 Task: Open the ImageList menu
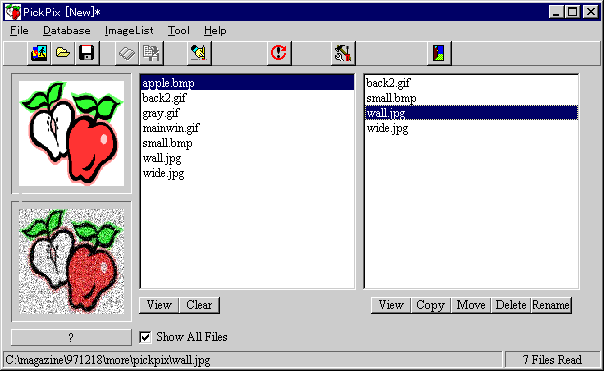click(x=129, y=30)
